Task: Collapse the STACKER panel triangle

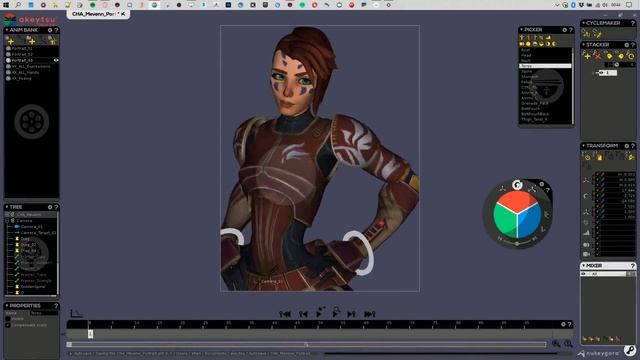Action: [583, 44]
